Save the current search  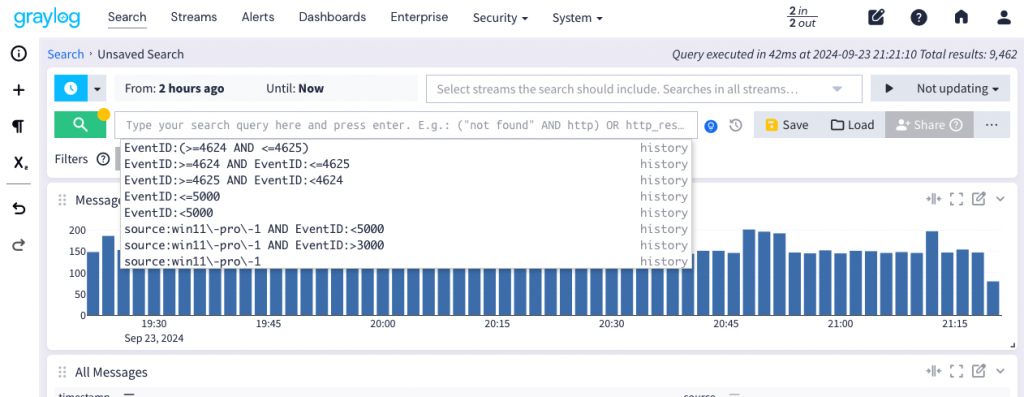pos(786,125)
